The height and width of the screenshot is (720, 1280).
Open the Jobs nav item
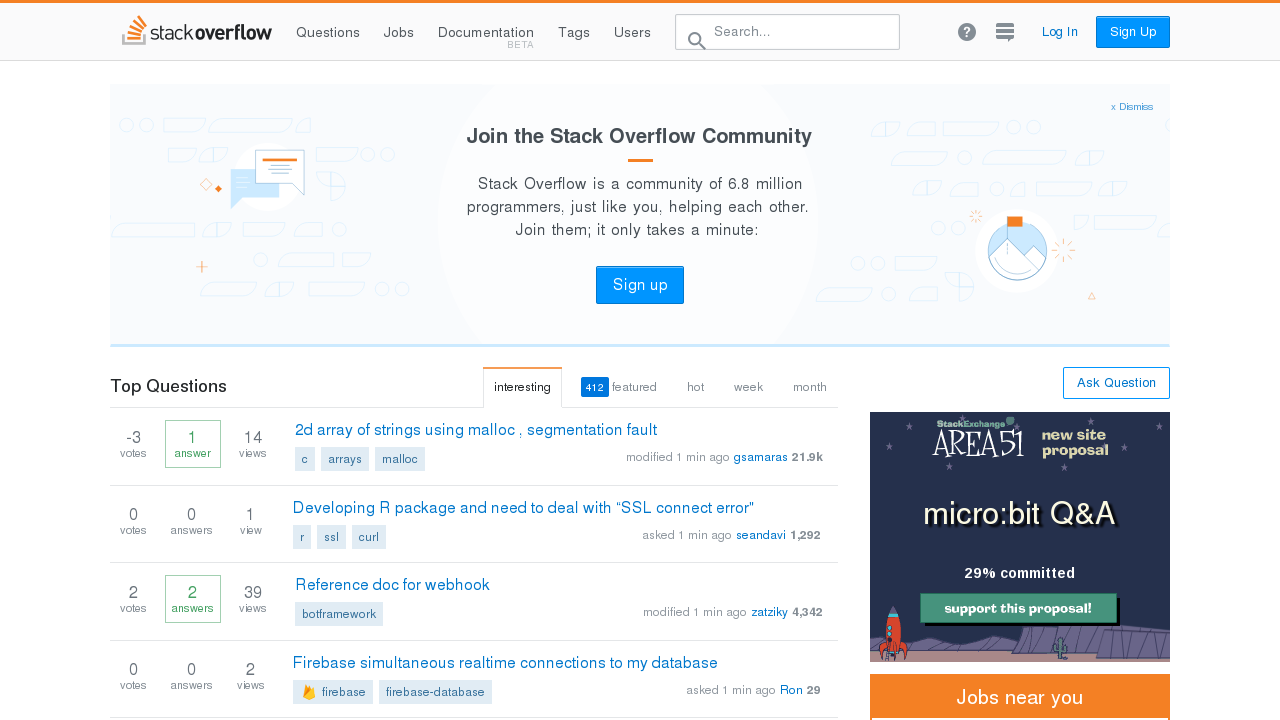[399, 32]
